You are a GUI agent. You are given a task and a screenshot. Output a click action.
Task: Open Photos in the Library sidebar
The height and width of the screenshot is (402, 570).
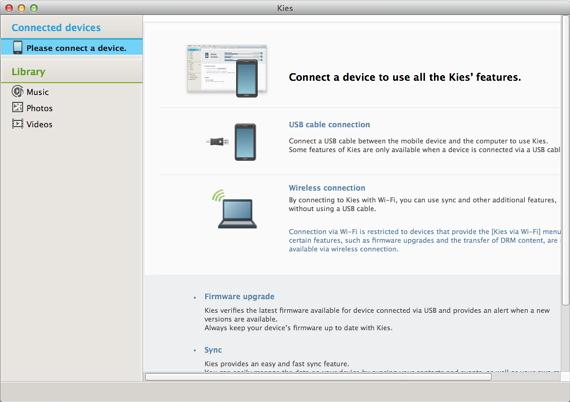(x=39, y=108)
